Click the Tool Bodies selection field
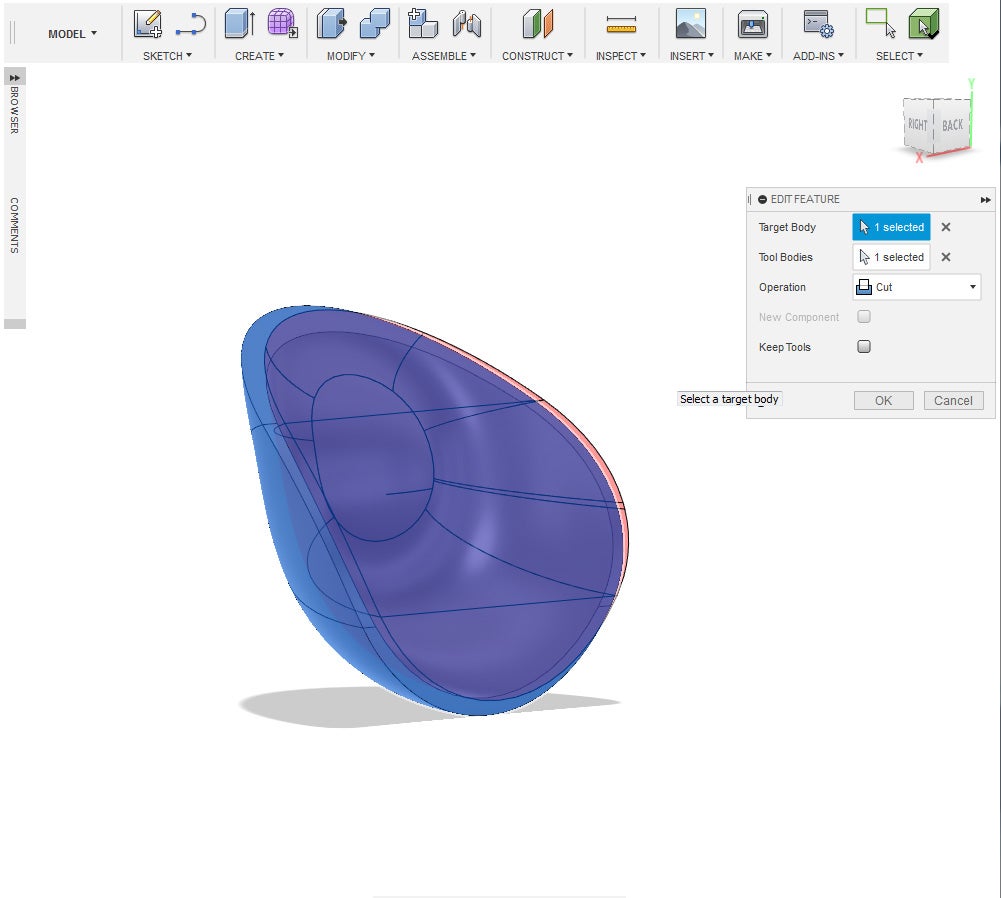1001x898 pixels. pos(891,257)
